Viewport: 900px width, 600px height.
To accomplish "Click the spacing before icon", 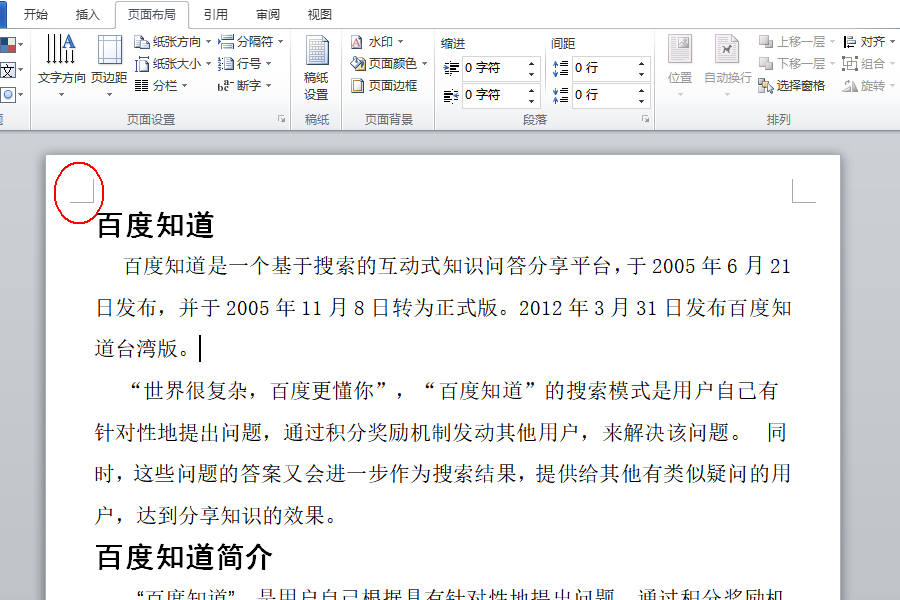I will (x=560, y=68).
